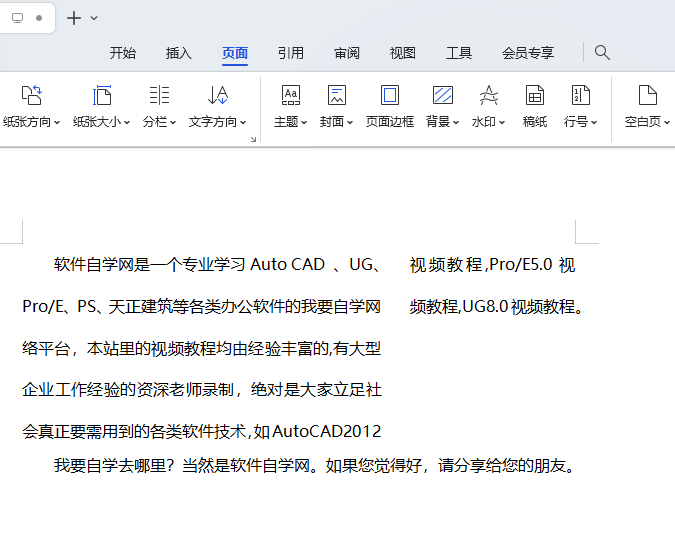
Task: Expand the 行号 dropdown arrow
Action: click(594, 122)
